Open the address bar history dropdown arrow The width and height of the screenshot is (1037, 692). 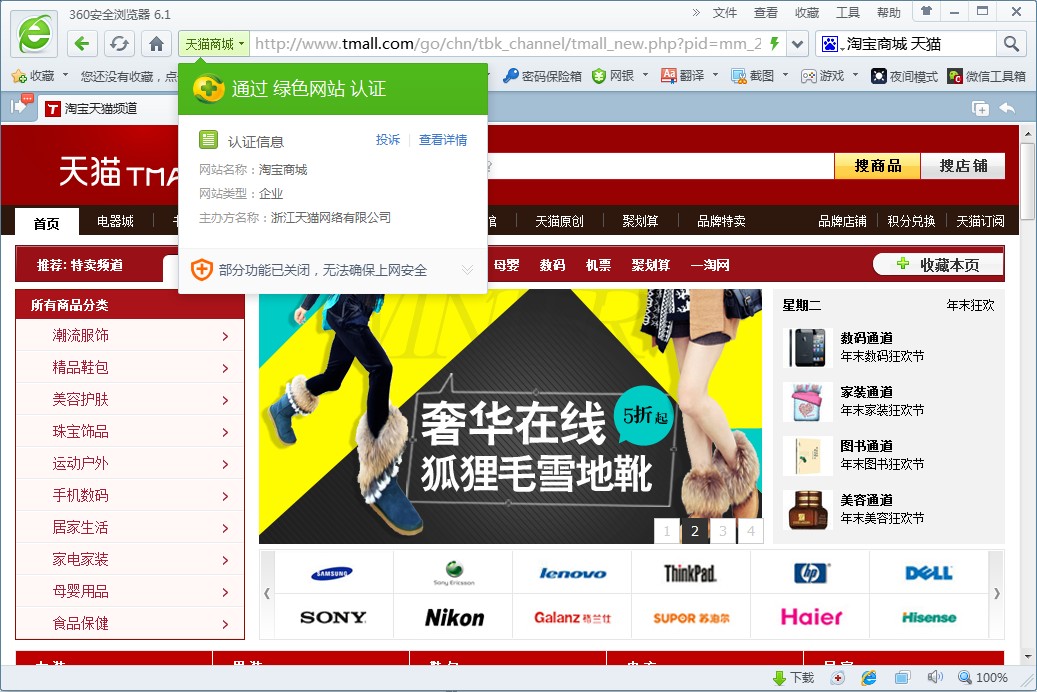point(798,44)
